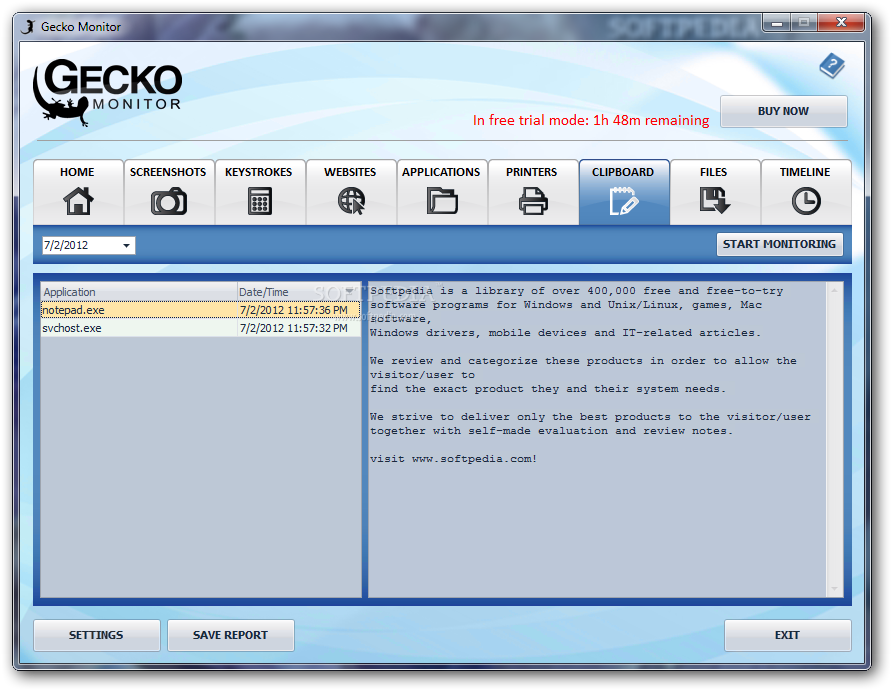
Task: Click the clipboard text scrollbar up arrow
Action: coord(835,291)
